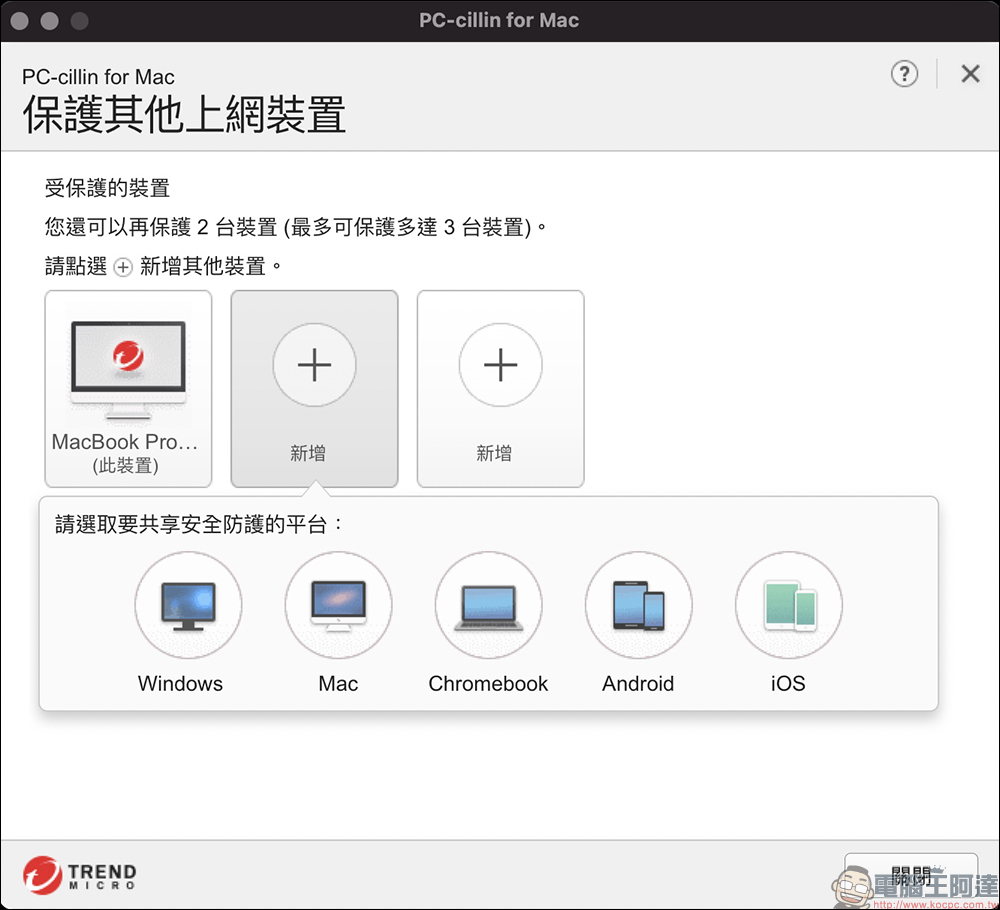Click the second 新增 label under plus

point(494,454)
